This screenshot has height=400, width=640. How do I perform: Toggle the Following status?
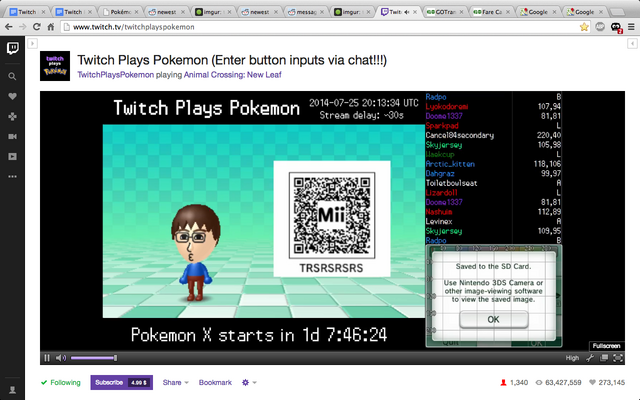[61, 382]
